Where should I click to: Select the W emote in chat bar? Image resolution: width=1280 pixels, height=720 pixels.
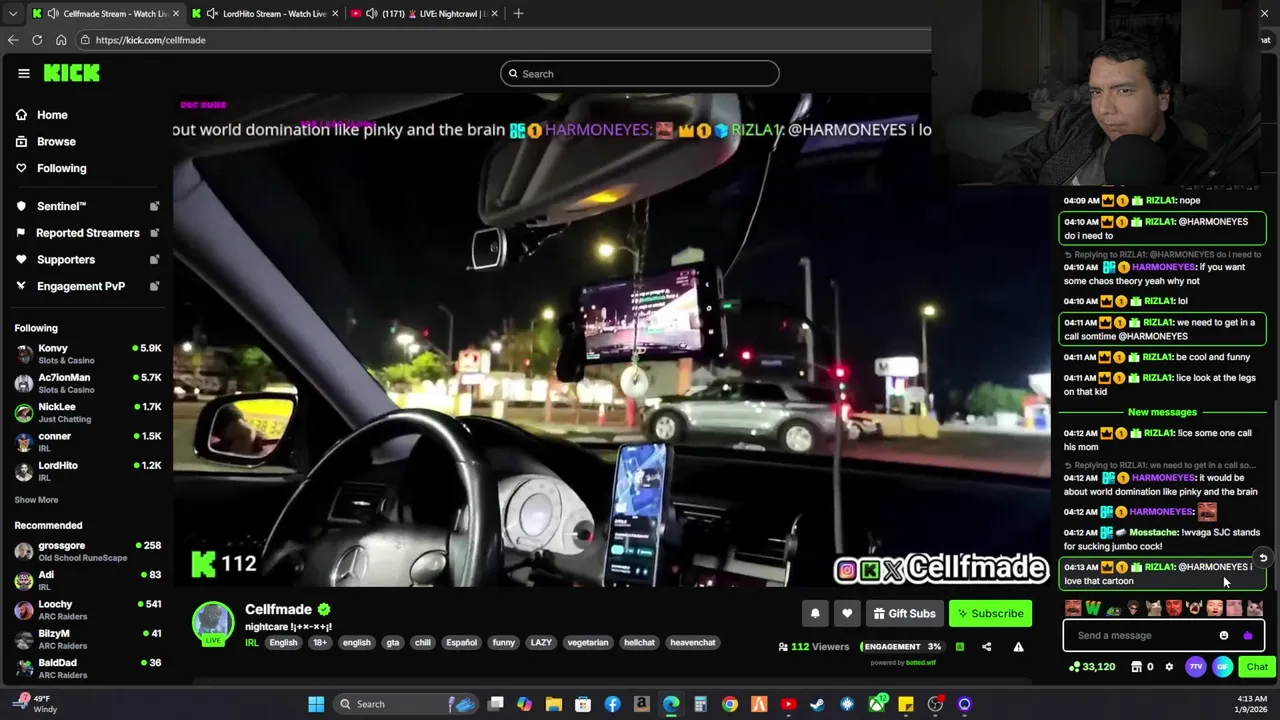[x=1093, y=608]
